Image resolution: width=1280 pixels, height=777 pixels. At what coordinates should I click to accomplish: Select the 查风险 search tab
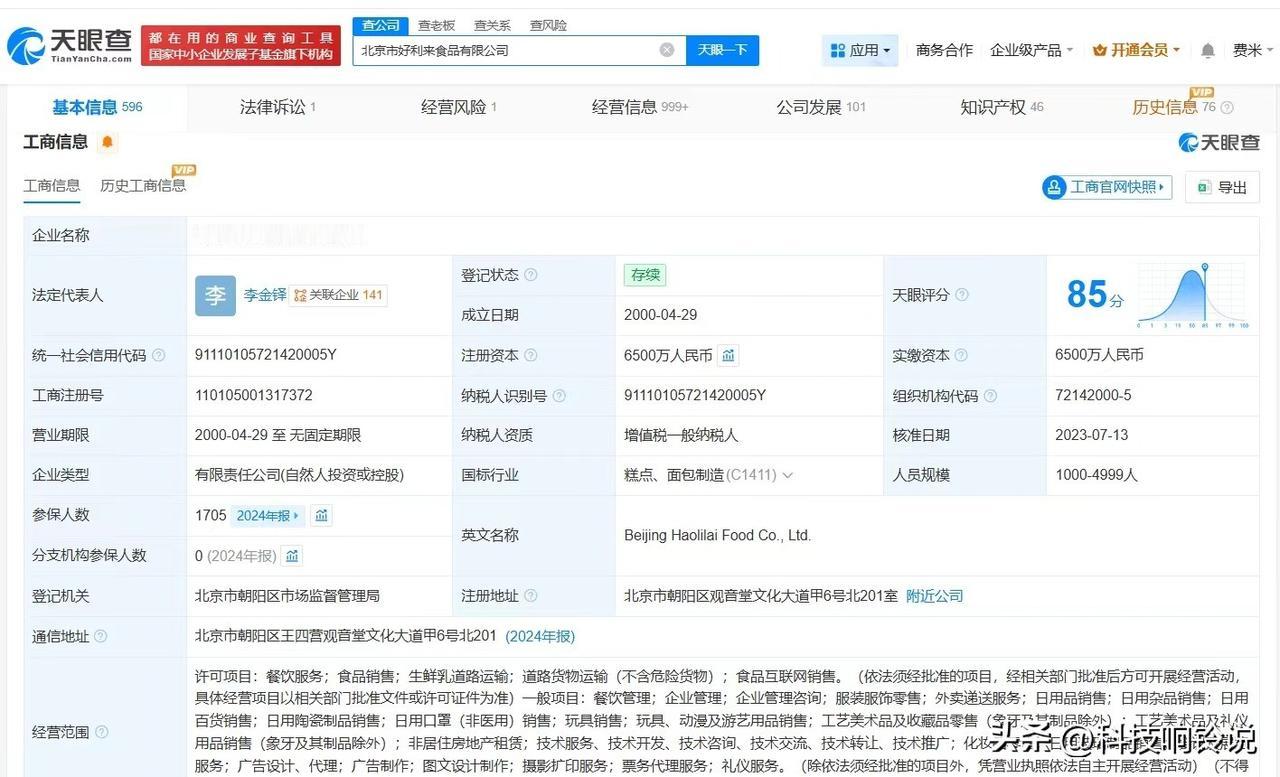(548, 25)
